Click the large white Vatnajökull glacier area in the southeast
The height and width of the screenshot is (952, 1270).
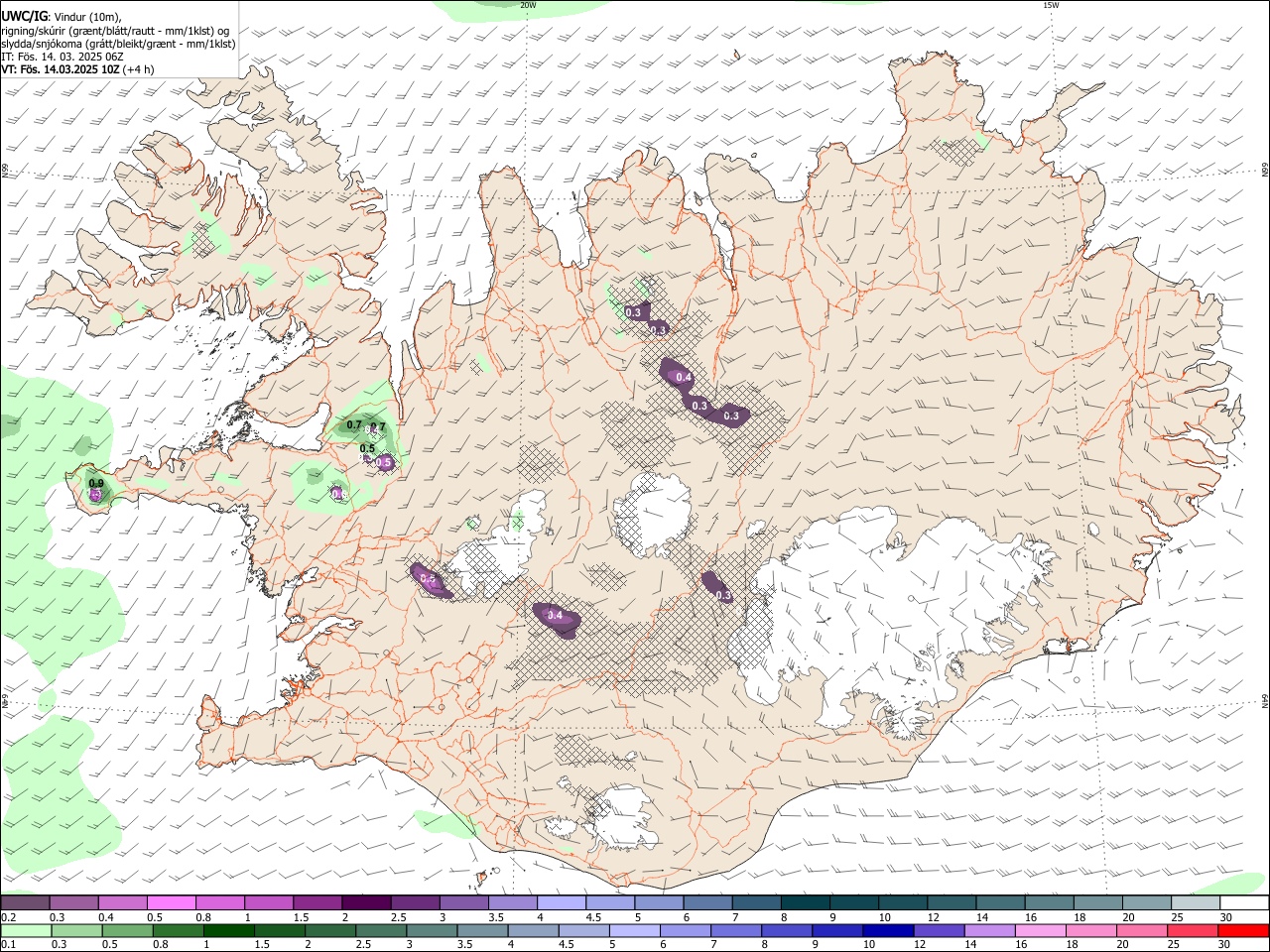coord(893,615)
